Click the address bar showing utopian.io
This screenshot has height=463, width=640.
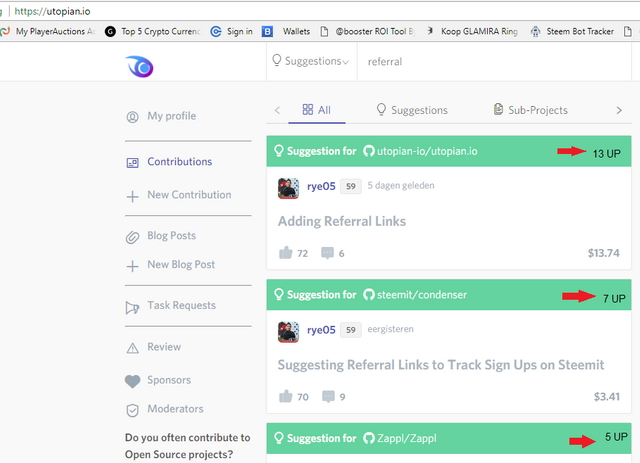(52, 11)
